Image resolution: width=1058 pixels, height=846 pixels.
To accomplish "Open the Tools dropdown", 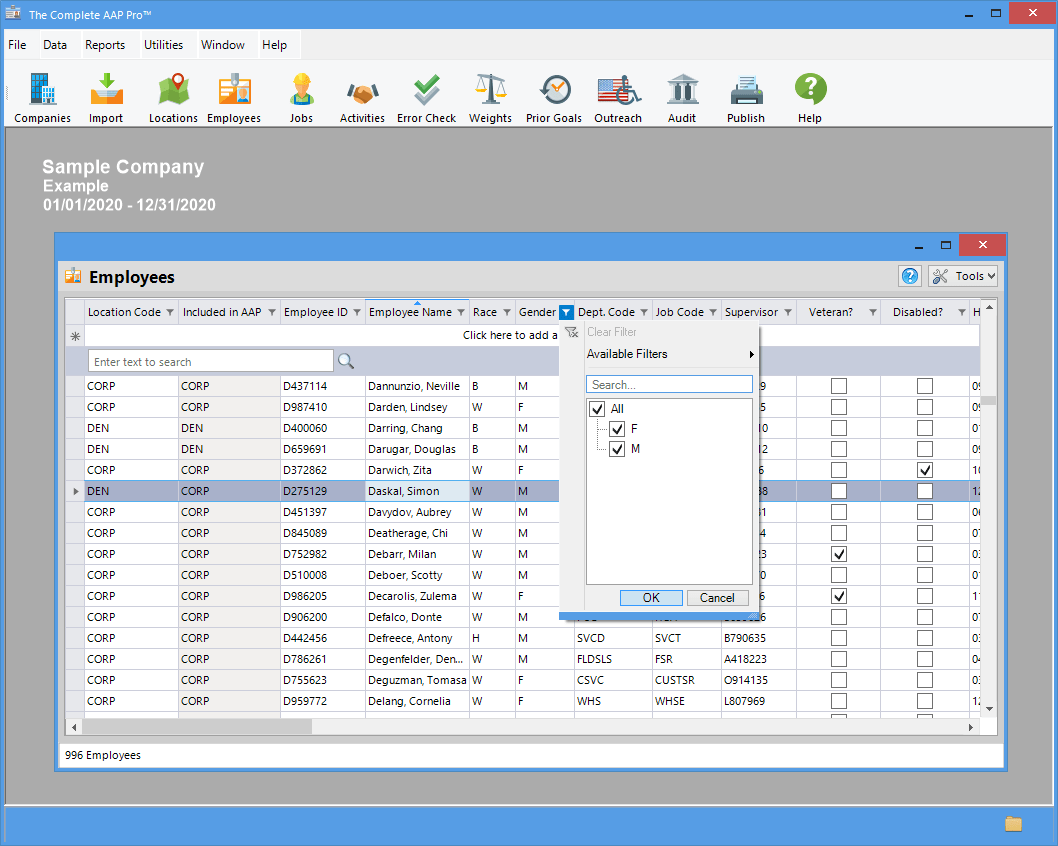I will pos(963,276).
